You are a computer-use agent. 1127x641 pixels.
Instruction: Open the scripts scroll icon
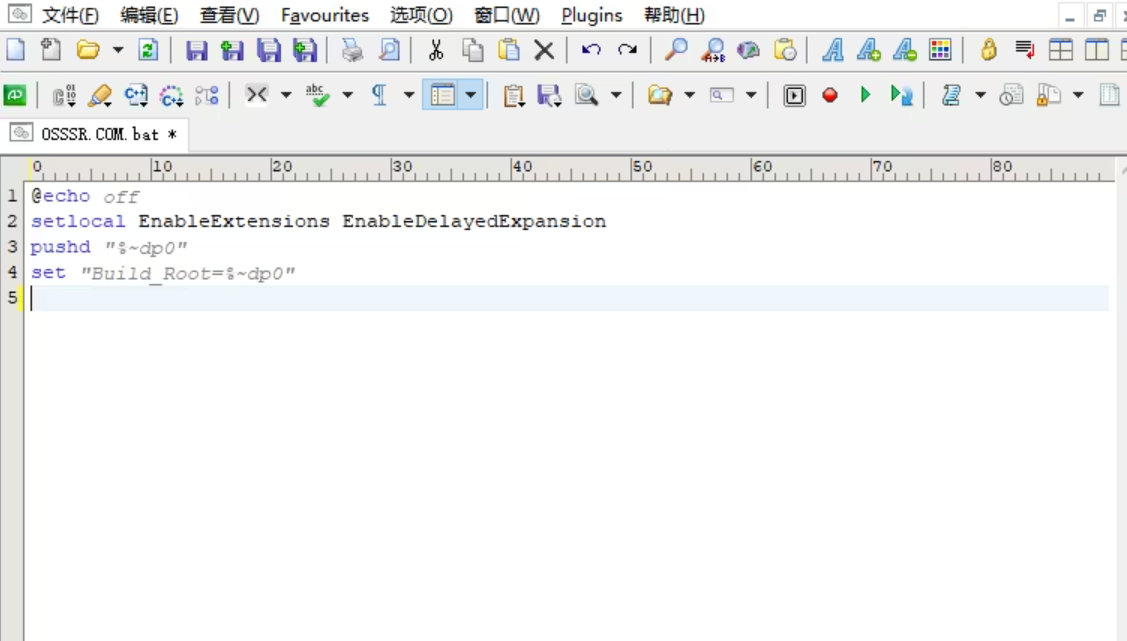click(x=952, y=95)
